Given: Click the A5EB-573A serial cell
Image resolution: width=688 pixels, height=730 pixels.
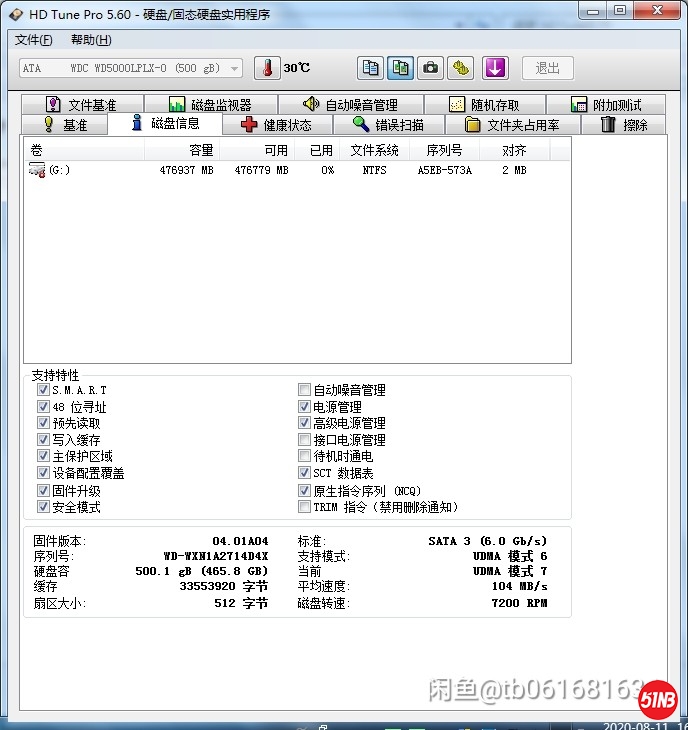Looking at the screenshot, I should tap(445, 170).
